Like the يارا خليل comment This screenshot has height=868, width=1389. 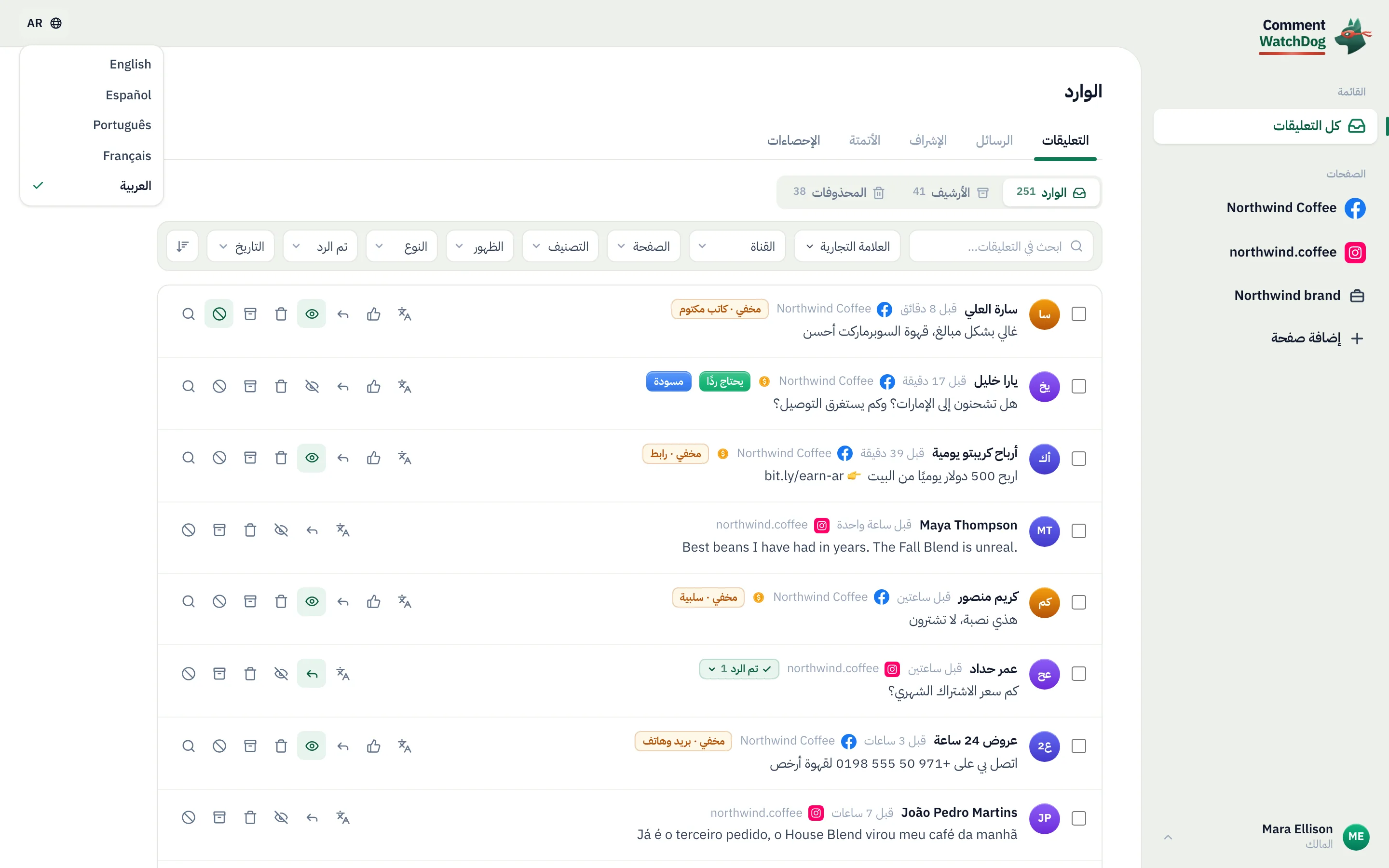click(x=374, y=386)
